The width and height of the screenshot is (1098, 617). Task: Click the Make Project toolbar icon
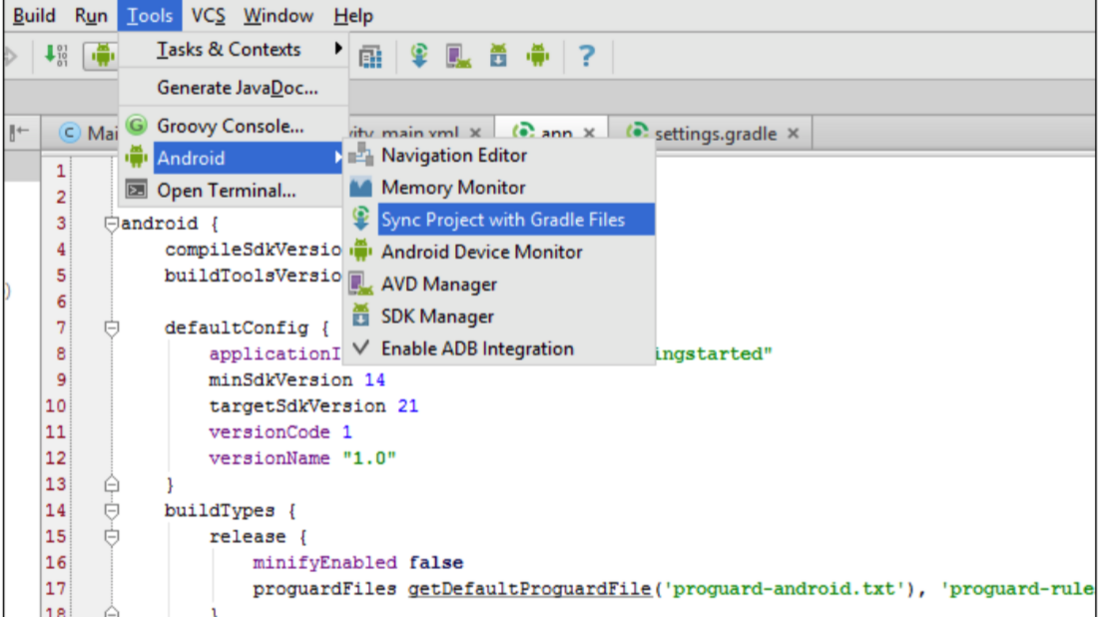click(56, 55)
